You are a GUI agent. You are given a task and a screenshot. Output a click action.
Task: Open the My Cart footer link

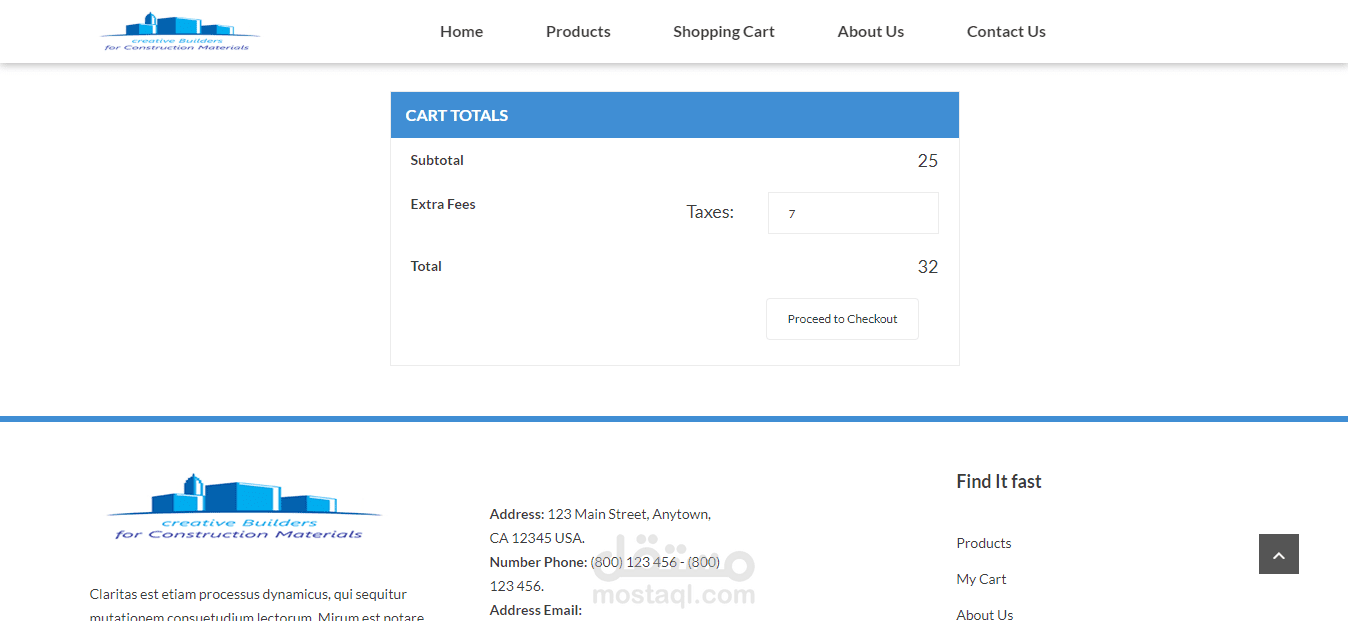point(981,579)
